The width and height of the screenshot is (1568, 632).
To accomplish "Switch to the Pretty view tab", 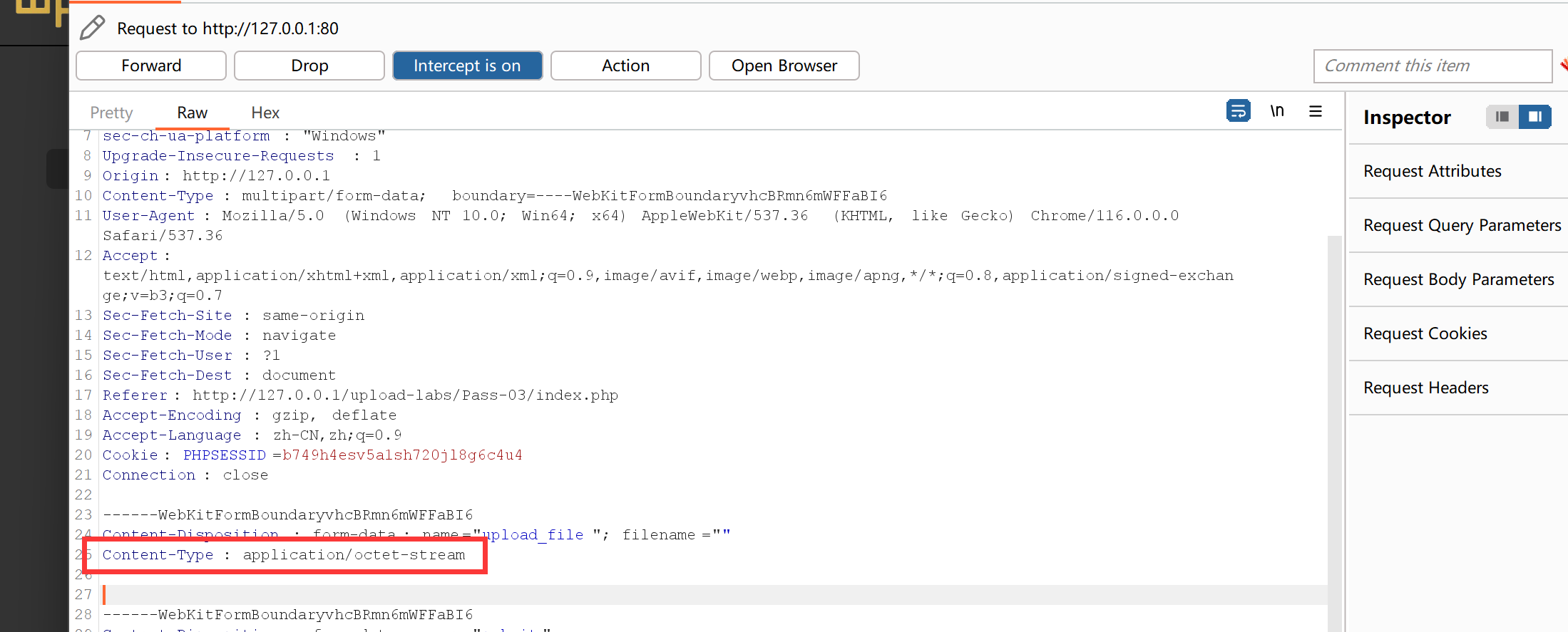I will [111, 113].
